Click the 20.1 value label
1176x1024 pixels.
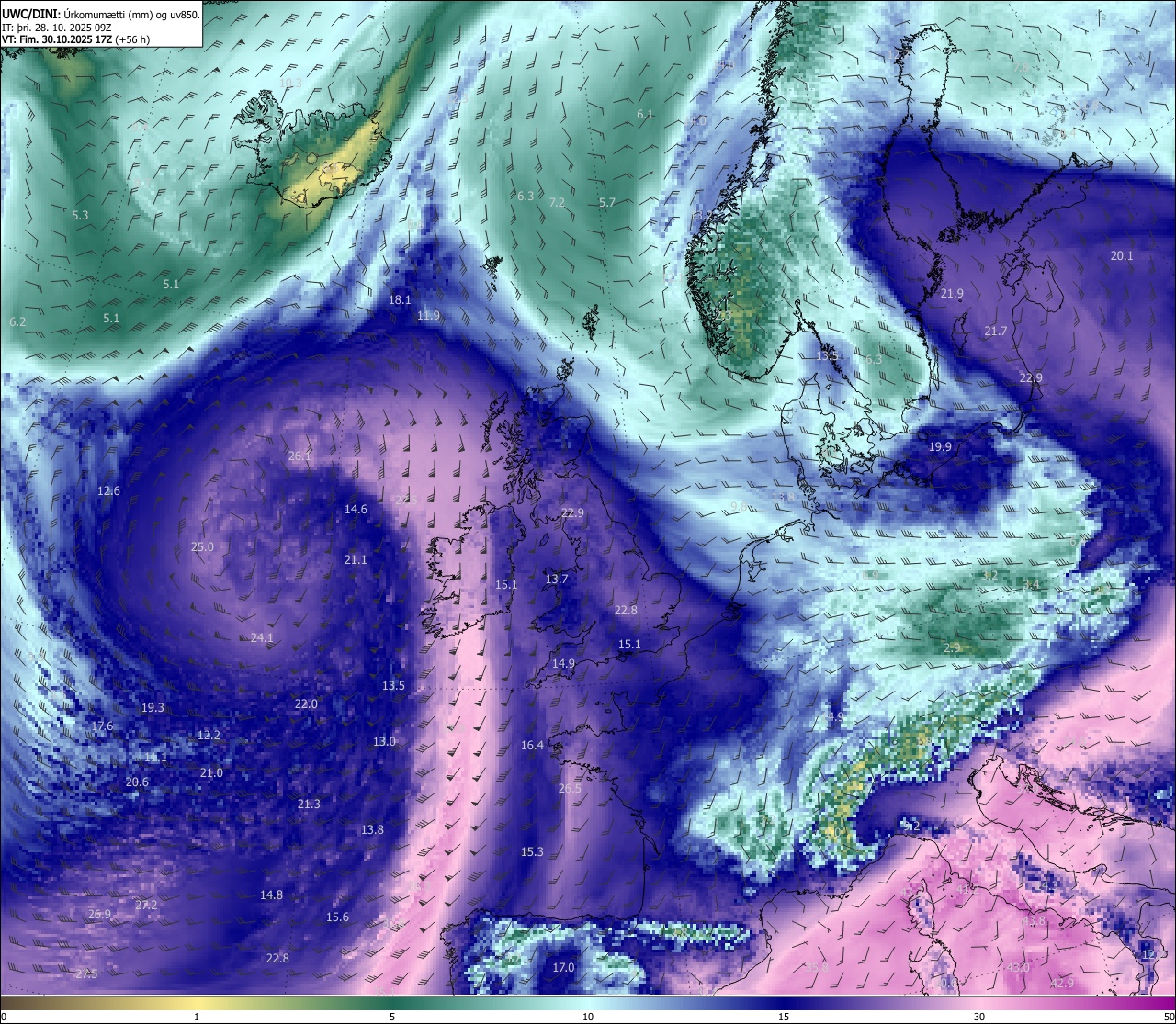pyautogui.click(x=1122, y=255)
